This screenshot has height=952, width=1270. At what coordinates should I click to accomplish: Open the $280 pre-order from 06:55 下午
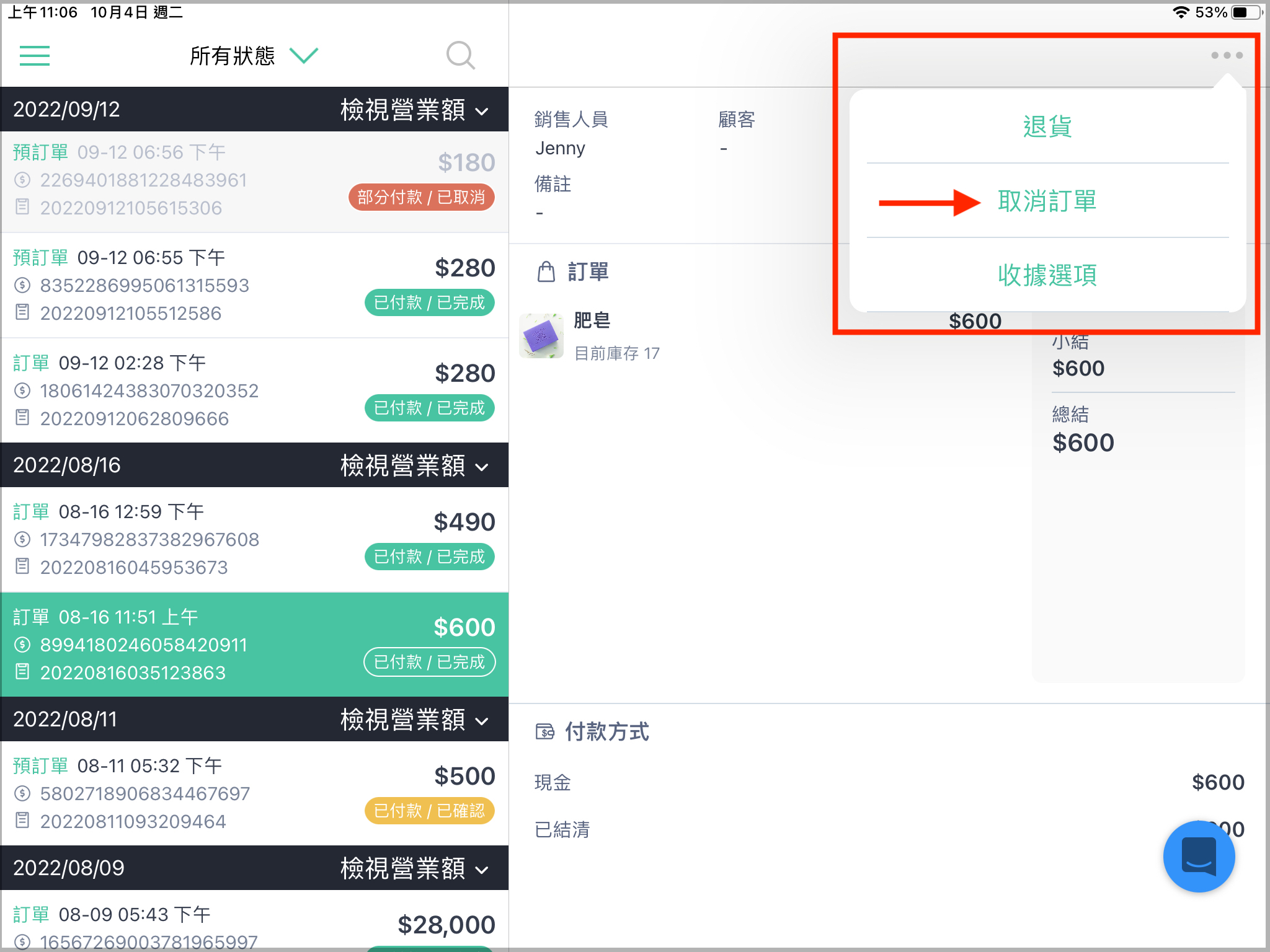pyautogui.click(x=254, y=286)
